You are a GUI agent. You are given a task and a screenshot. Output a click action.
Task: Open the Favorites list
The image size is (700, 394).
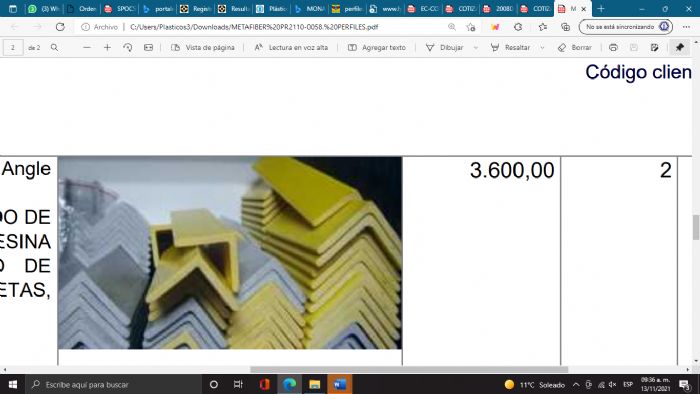pyautogui.click(x=543, y=27)
